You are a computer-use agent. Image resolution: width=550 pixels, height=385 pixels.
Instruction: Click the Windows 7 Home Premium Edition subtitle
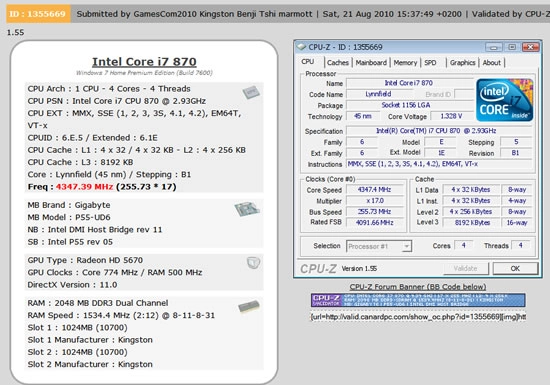pyautogui.click(x=144, y=73)
